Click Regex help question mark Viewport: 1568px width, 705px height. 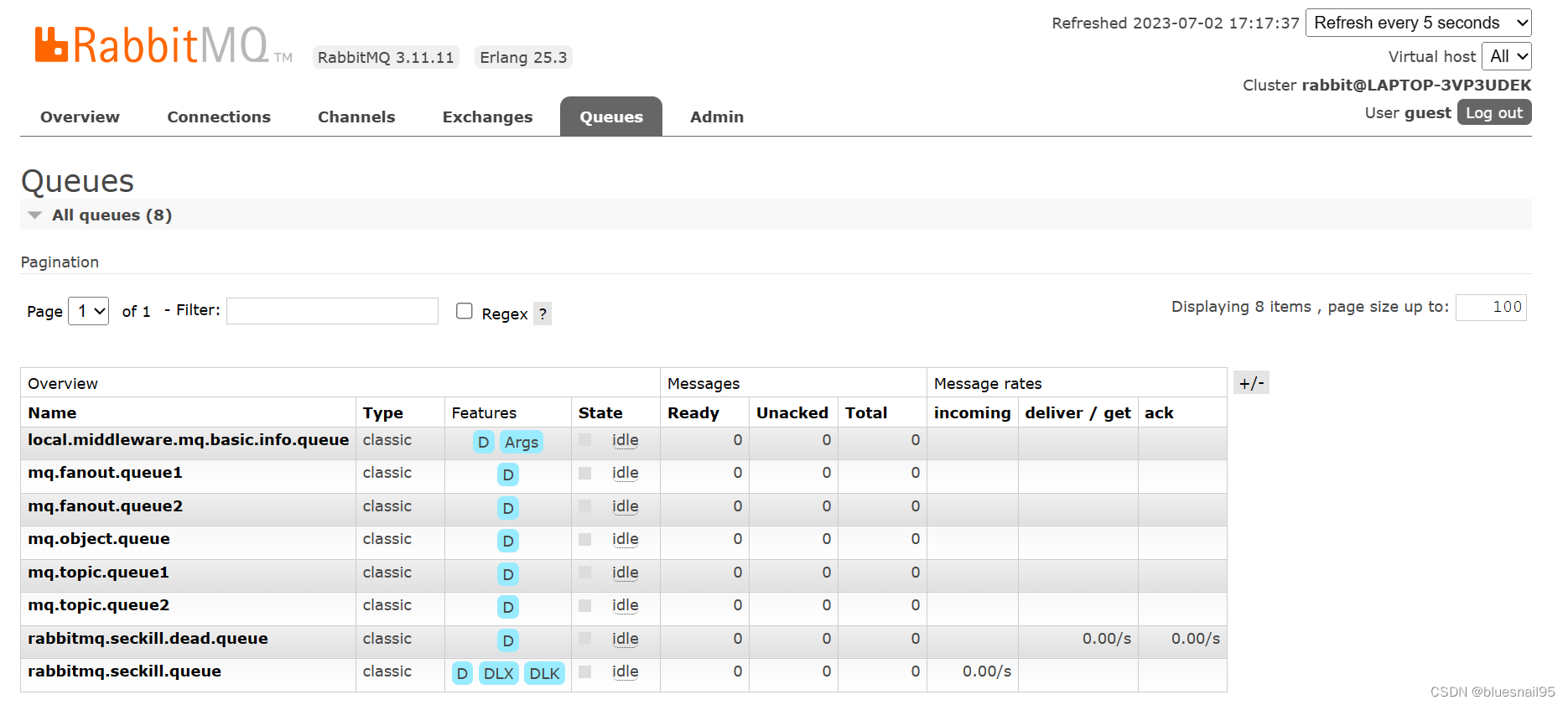[x=543, y=314]
